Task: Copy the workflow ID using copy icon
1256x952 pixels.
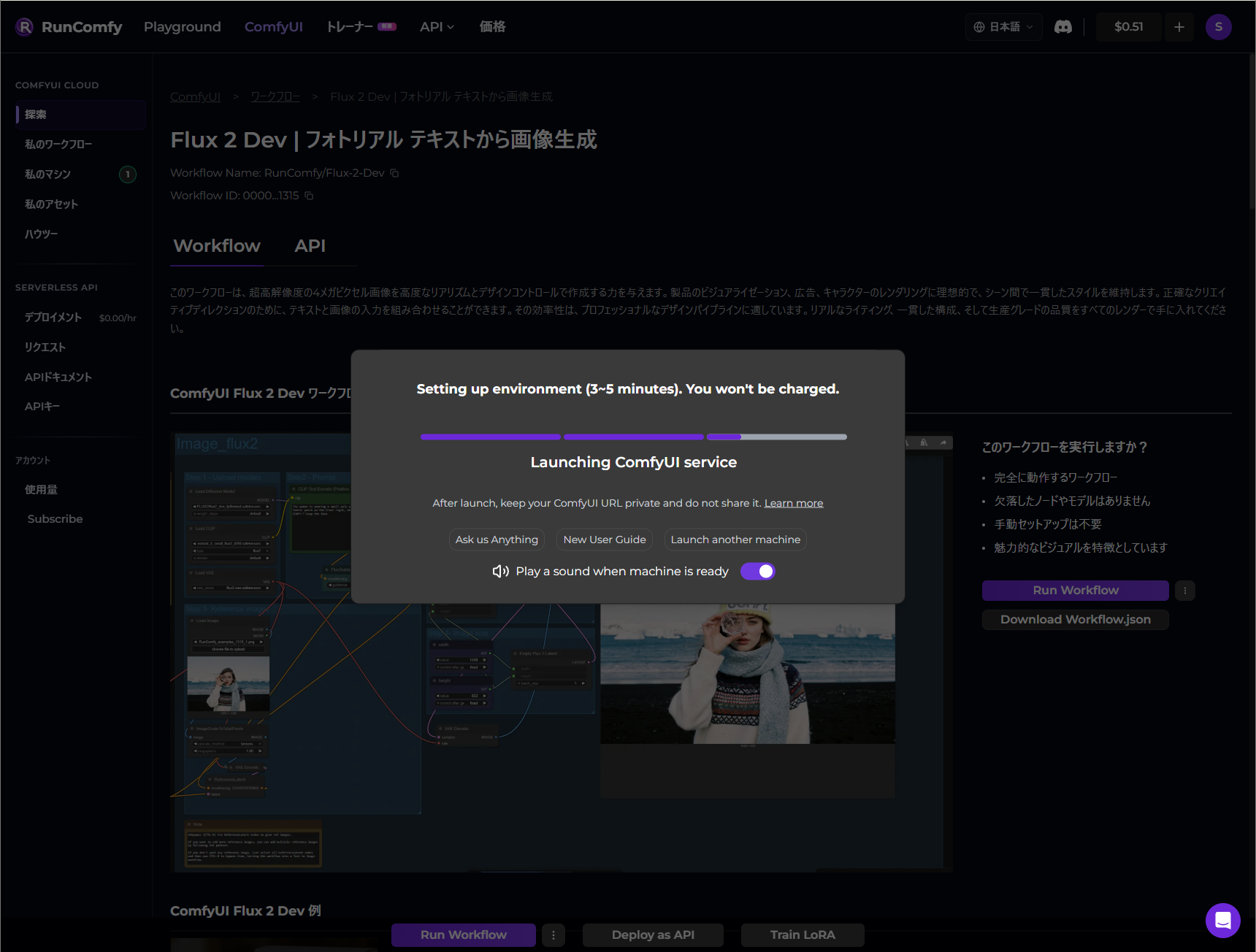Action: [309, 196]
